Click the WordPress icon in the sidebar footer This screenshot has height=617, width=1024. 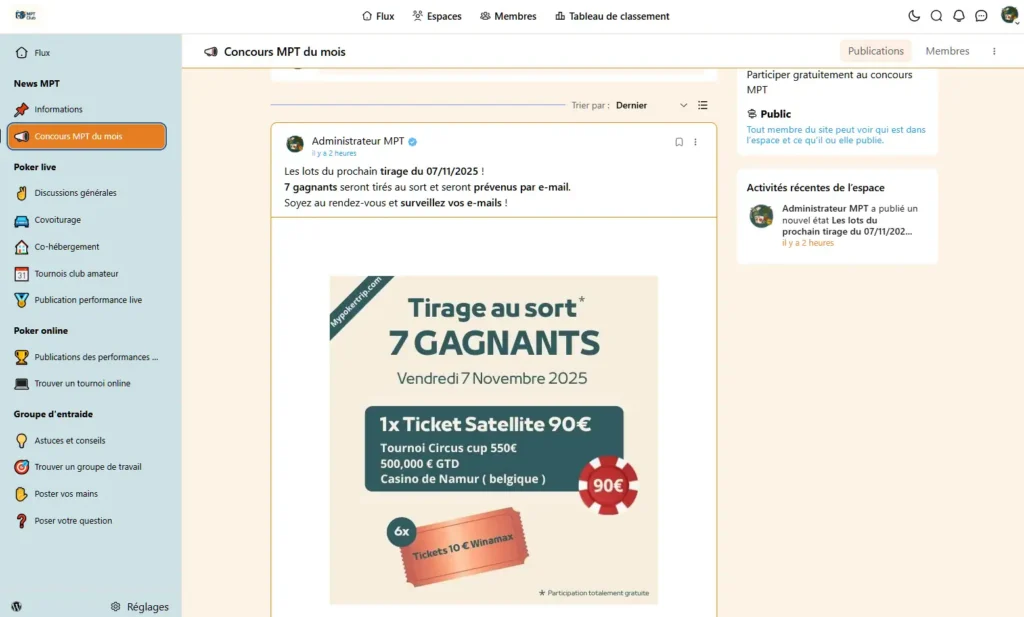(x=17, y=607)
